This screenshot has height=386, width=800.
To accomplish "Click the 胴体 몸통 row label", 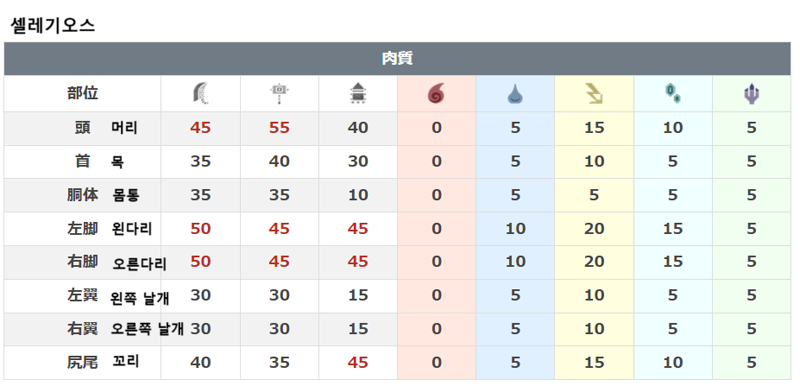I will tap(103, 195).
